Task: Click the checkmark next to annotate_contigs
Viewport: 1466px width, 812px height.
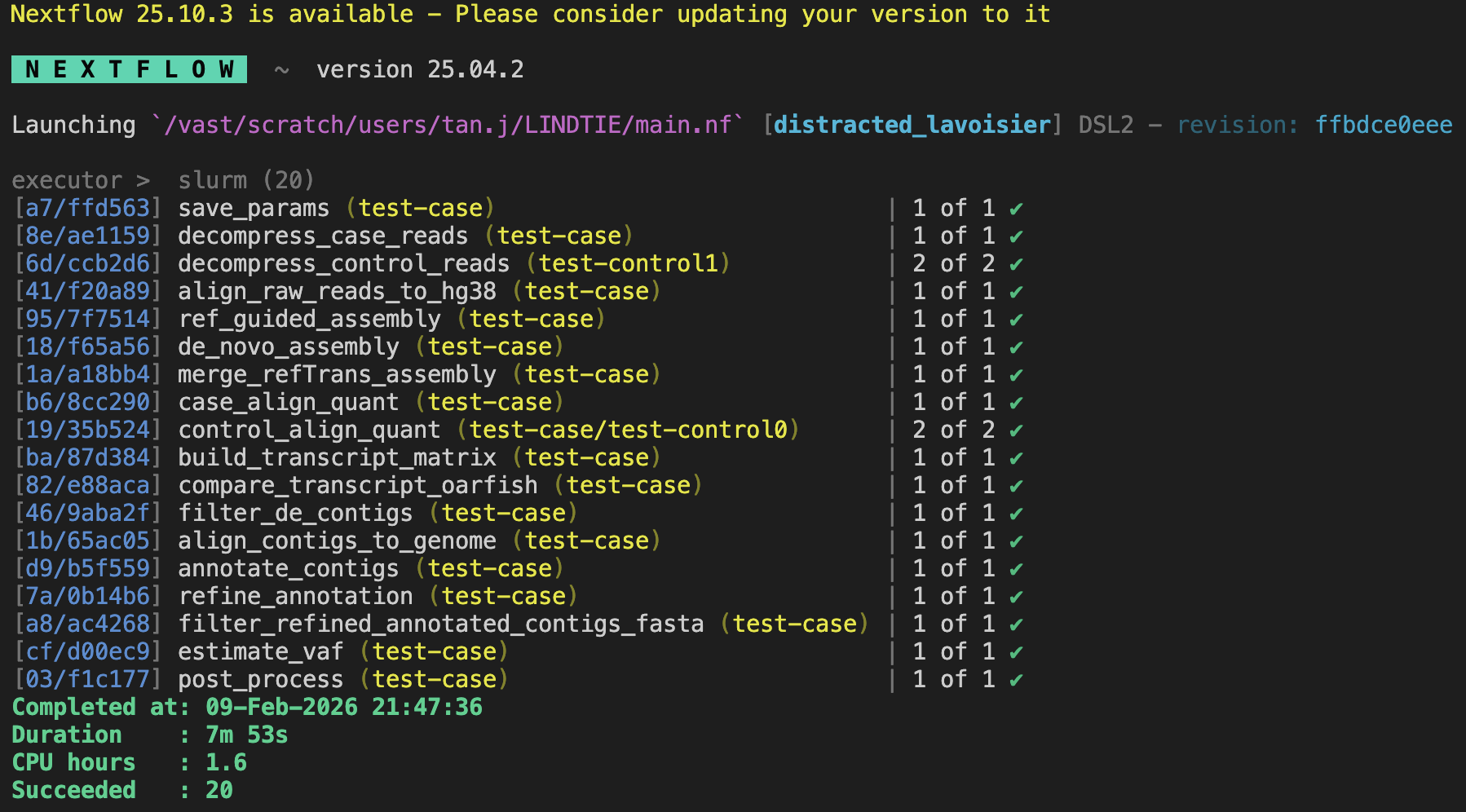Action: pos(1015,568)
